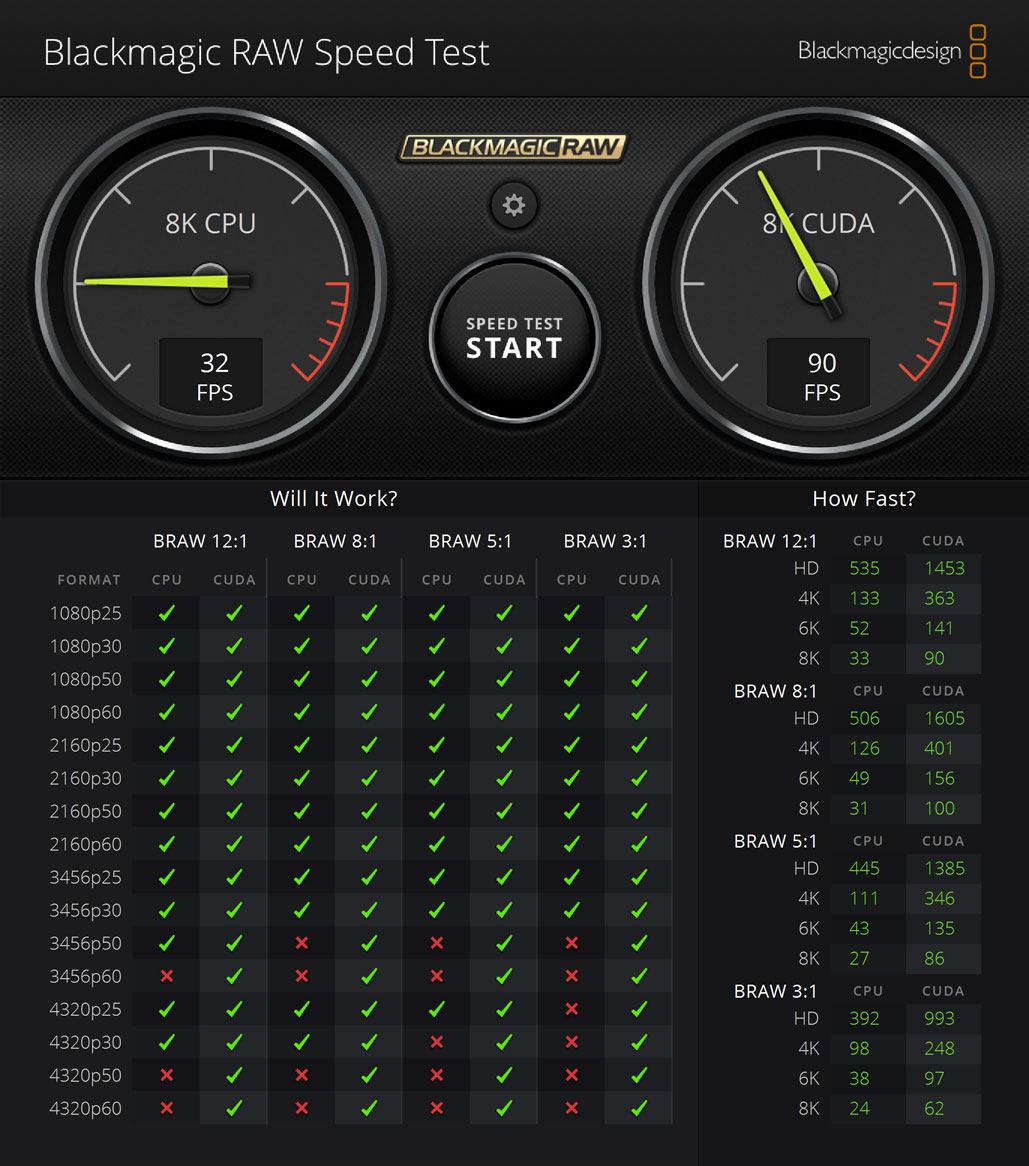
Task: Switch to the How Fast panel
Action: (x=864, y=498)
